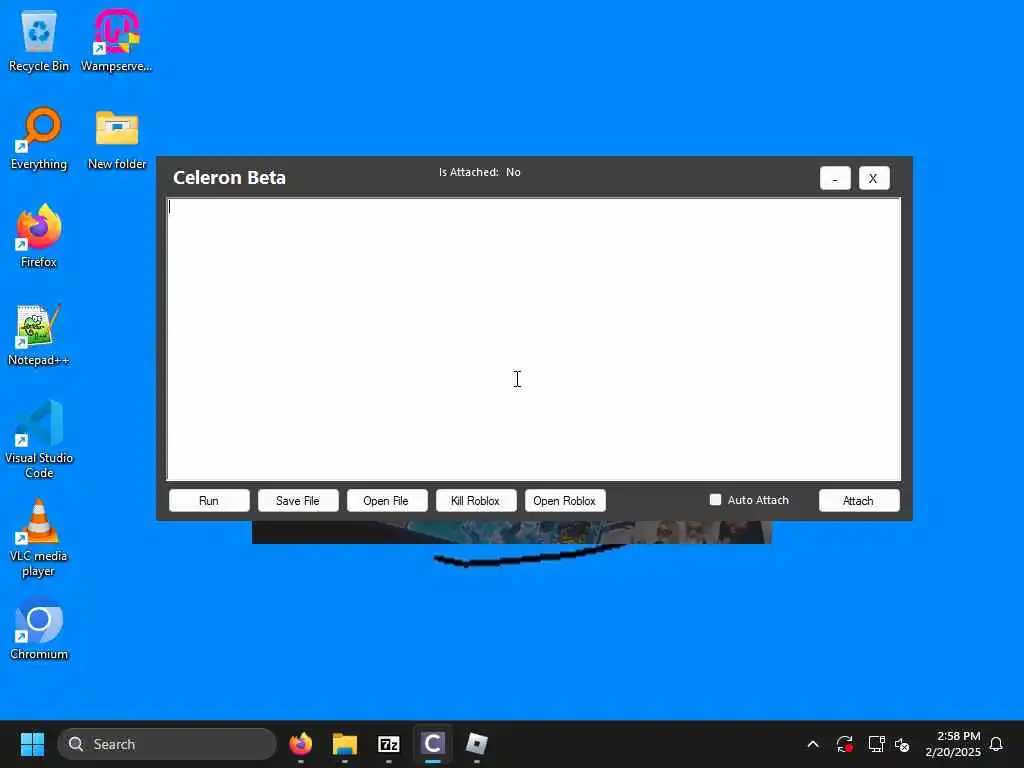Show hidden system tray icons
The image size is (1024, 768).
click(x=813, y=744)
